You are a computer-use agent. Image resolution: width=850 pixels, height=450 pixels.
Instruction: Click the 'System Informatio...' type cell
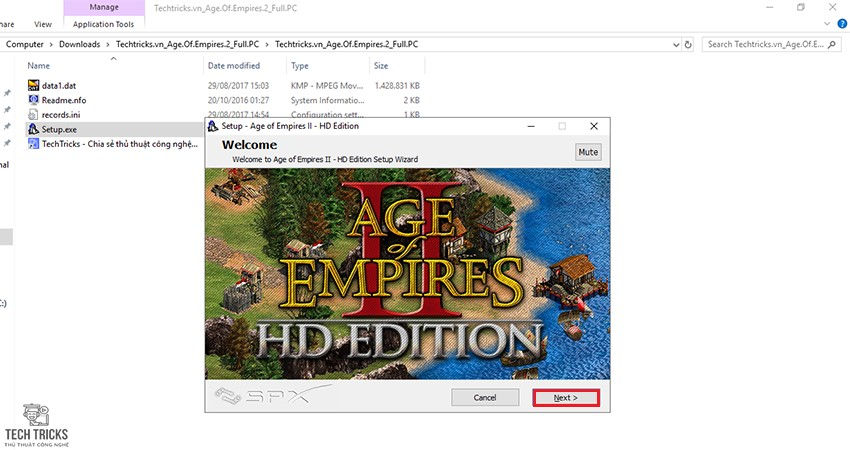pos(327,100)
